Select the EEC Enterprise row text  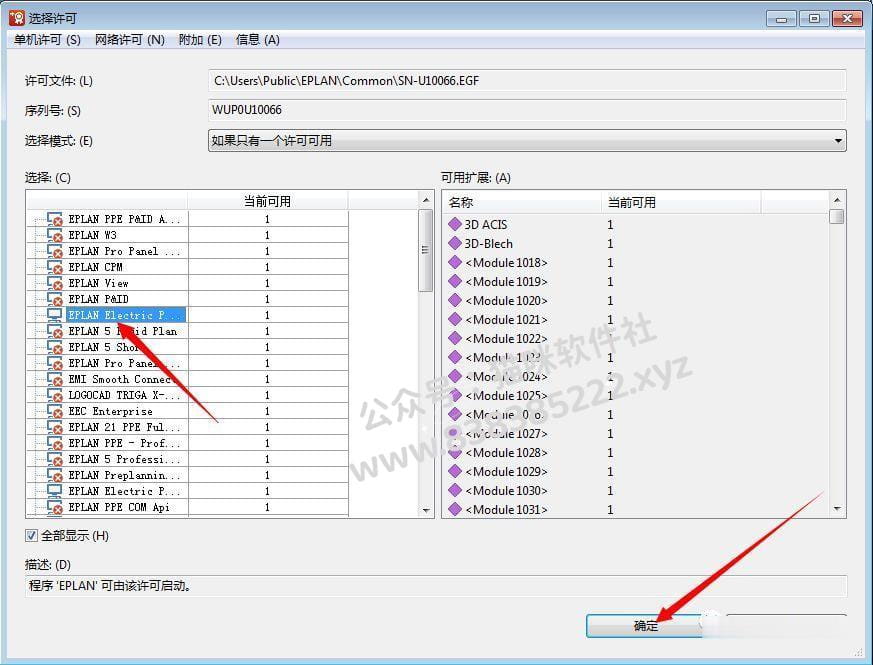tap(110, 411)
